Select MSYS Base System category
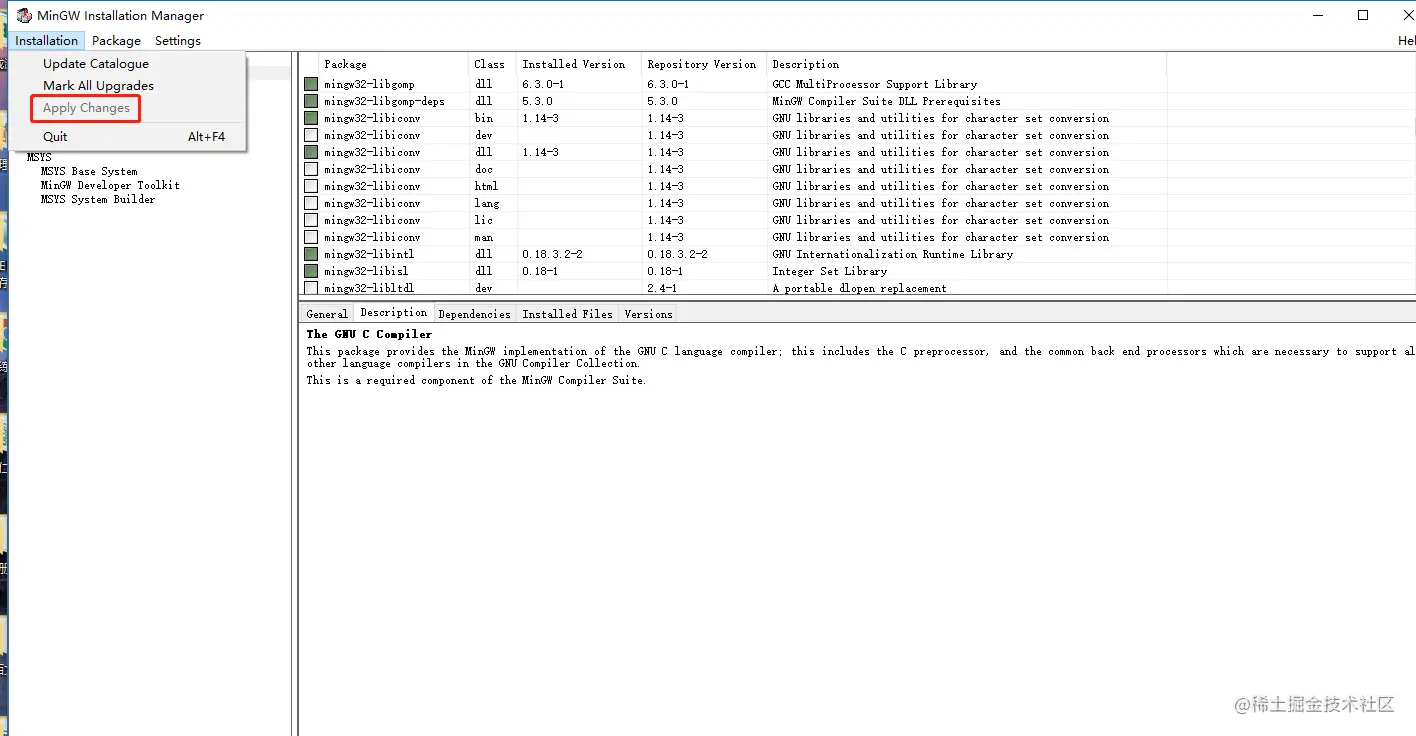 (89, 172)
